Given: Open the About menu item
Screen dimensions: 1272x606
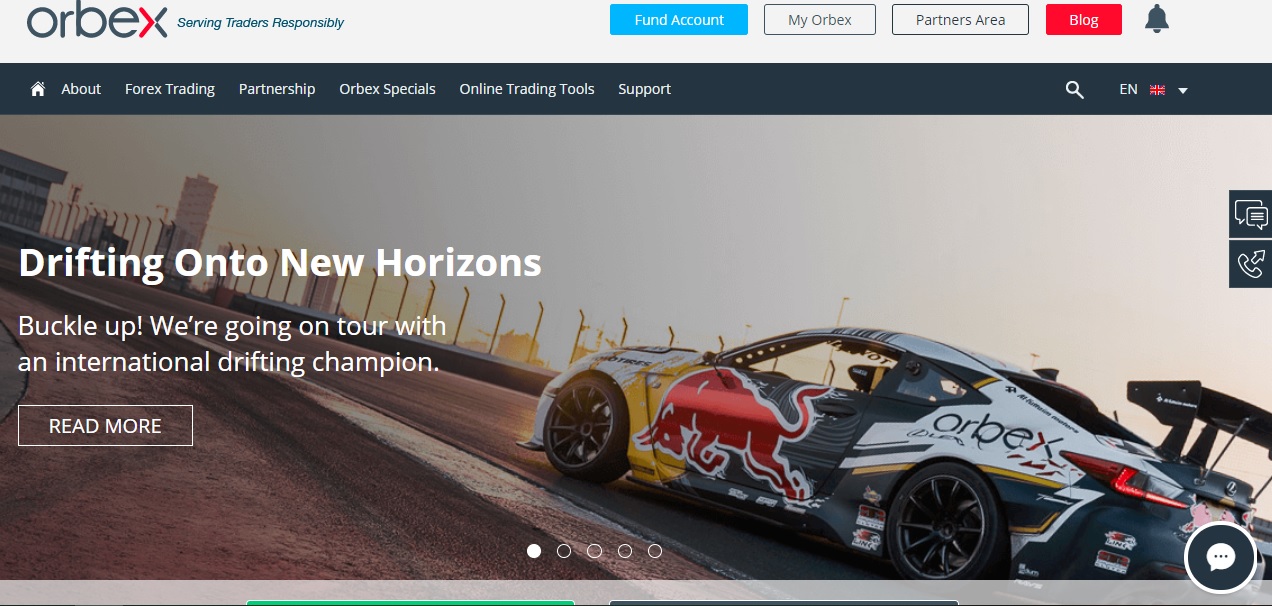Looking at the screenshot, I should tap(81, 89).
